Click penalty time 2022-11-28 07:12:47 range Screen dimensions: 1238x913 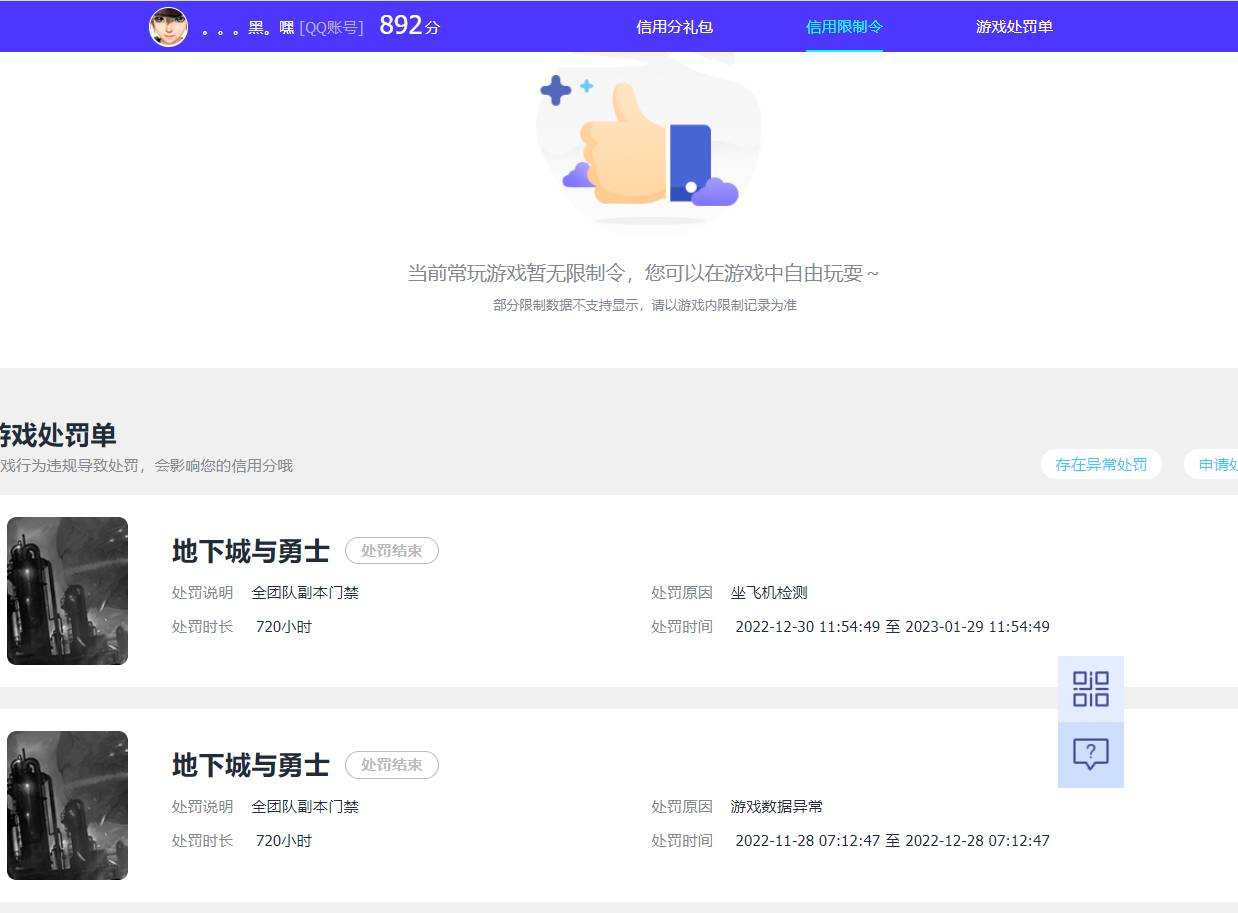892,841
